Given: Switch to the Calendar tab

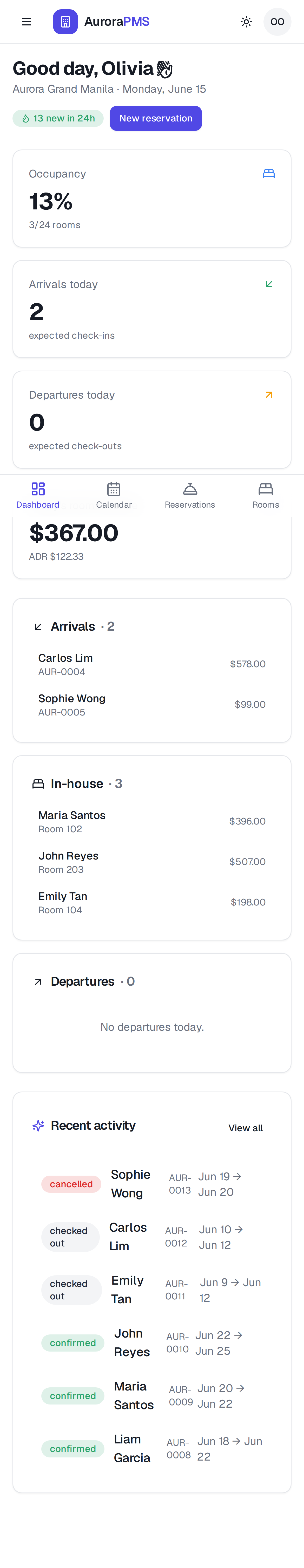Looking at the screenshot, I should [114, 495].
